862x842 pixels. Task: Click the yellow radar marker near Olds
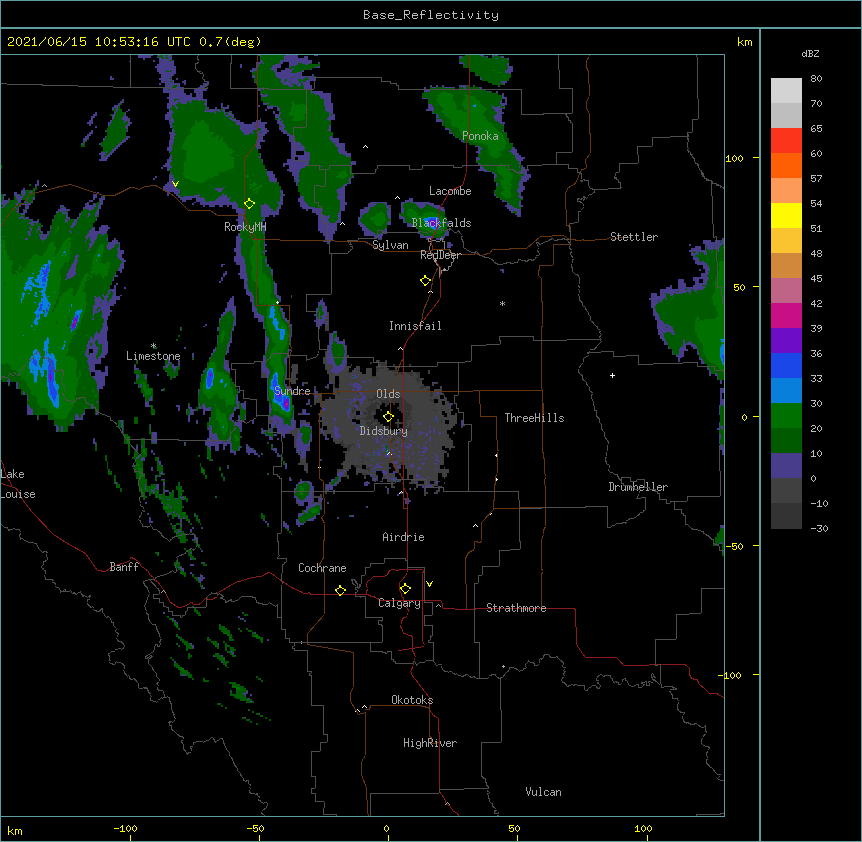pos(388,417)
